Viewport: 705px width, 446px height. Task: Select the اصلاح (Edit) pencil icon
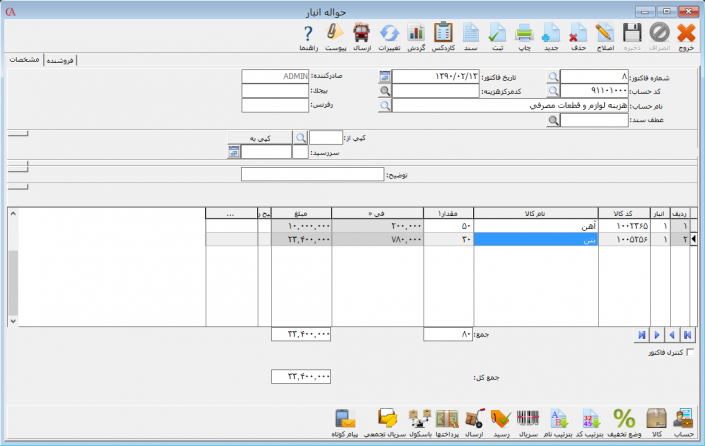(x=605, y=36)
